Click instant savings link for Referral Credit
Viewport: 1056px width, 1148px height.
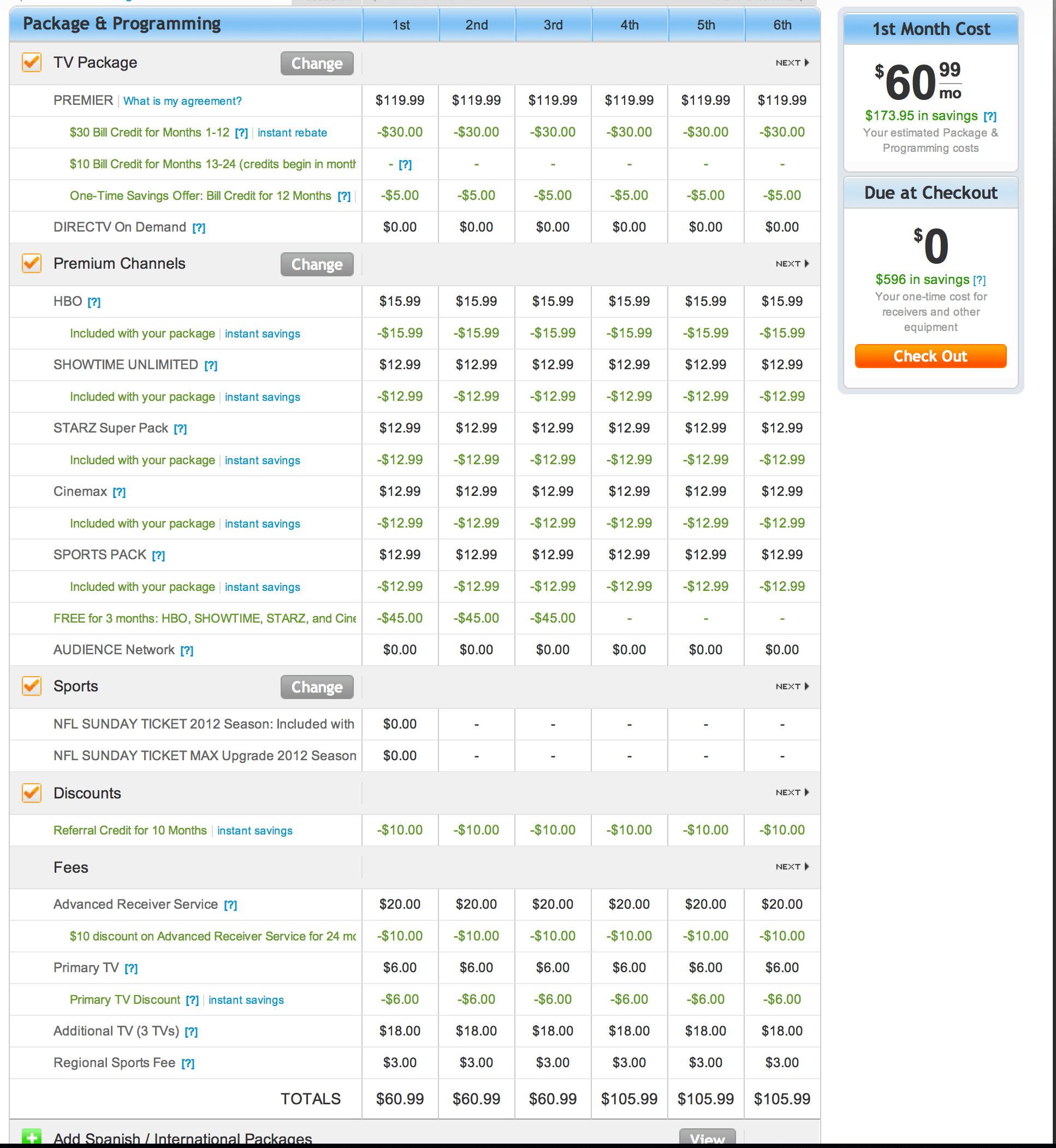tap(255, 831)
